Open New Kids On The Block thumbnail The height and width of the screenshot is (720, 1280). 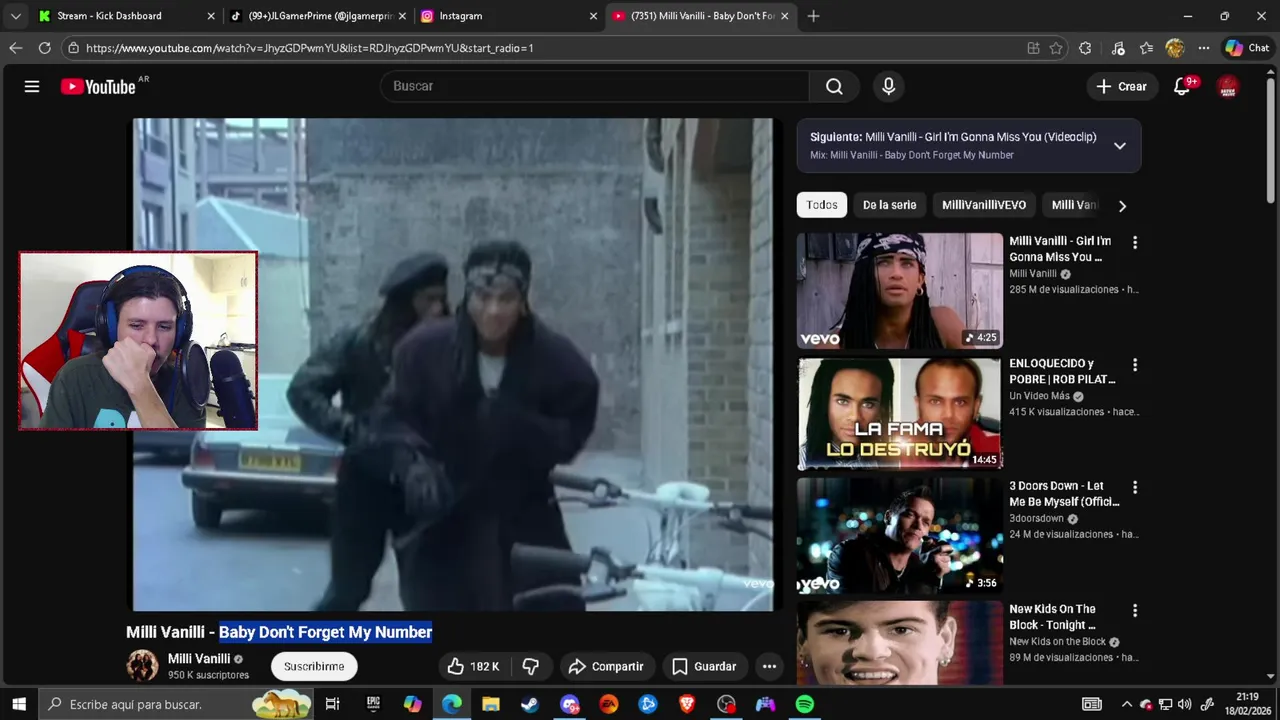pyautogui.click(x=899, y=643)
